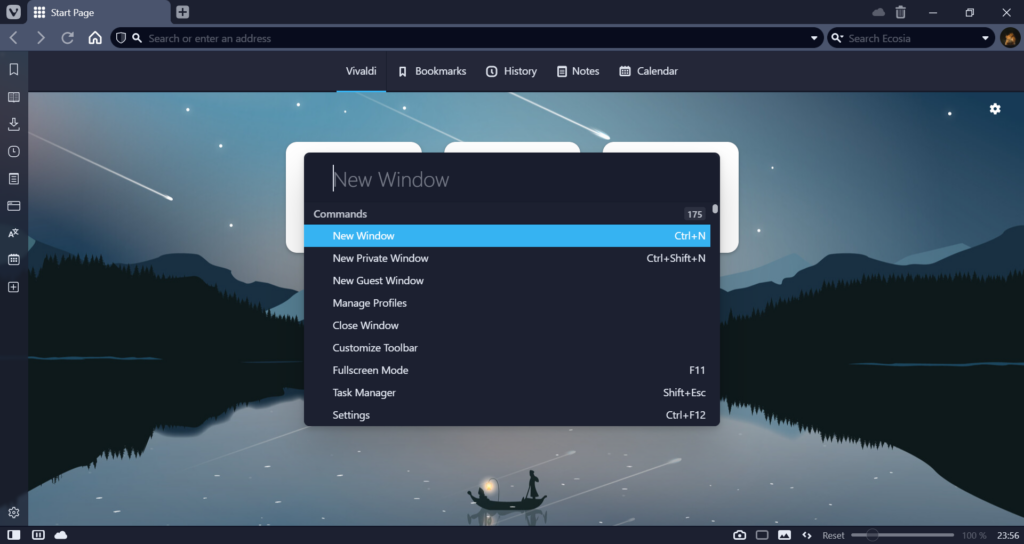This screenshot has width=1024, height=544.
Task: Switch to History start page tab
Action: [511, 71]
